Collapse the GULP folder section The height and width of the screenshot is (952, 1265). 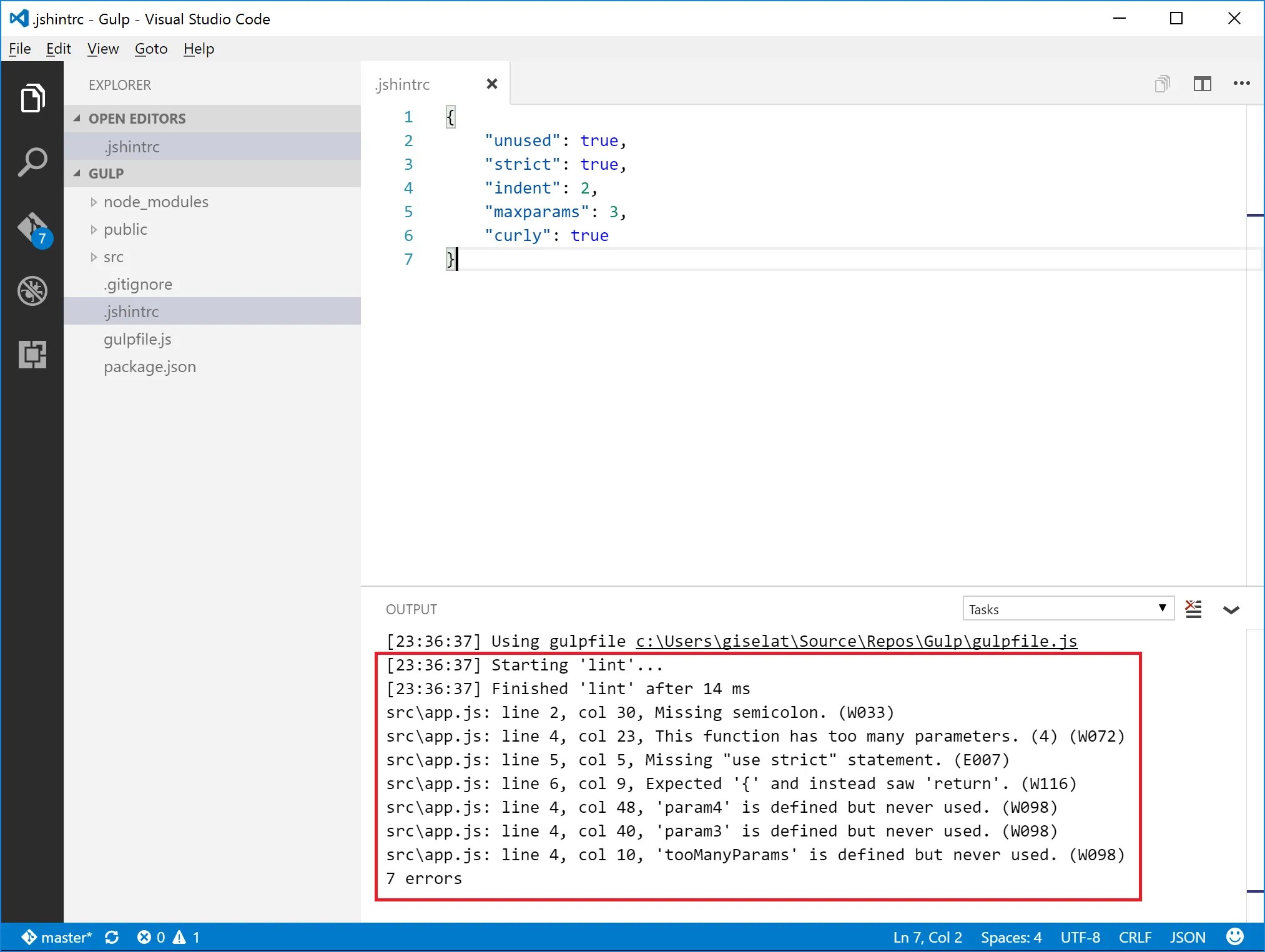pos(212,173)
